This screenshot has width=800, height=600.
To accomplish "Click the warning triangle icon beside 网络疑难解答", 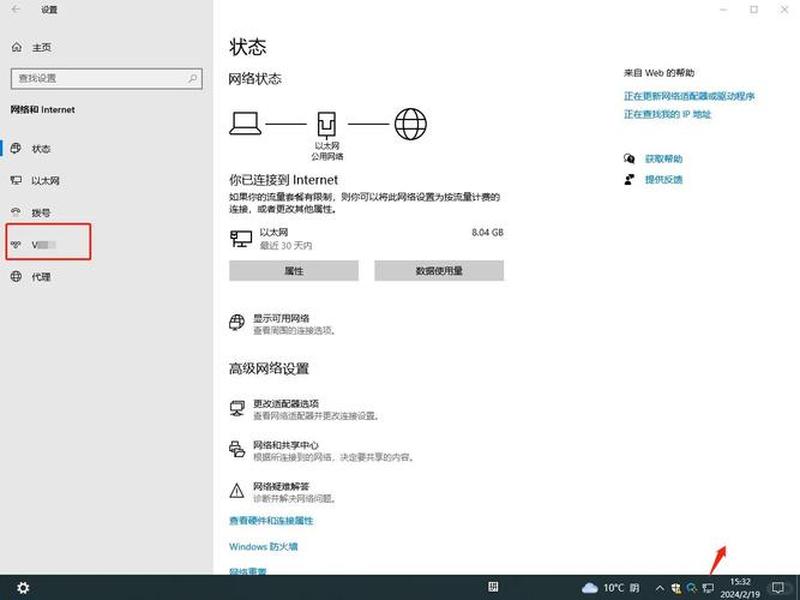I will point(237,491).
